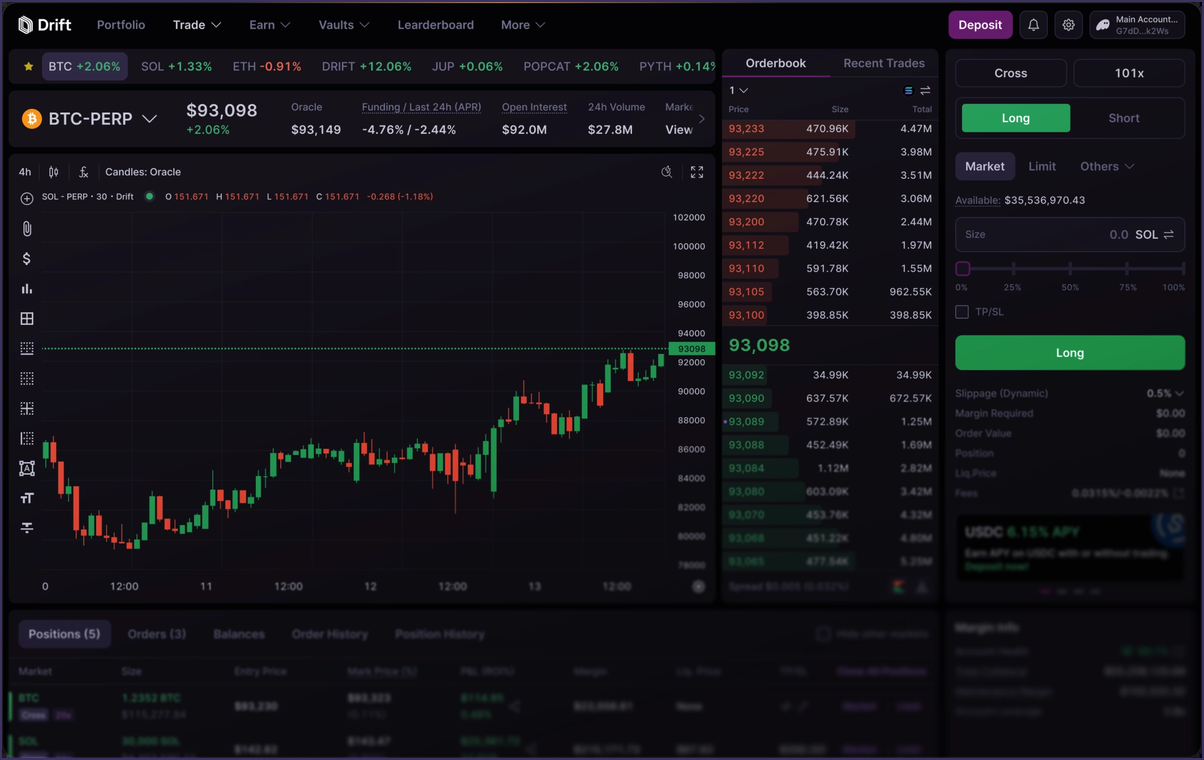
Task: Select the Limit order tab
Action: [x=1042, y=166]
